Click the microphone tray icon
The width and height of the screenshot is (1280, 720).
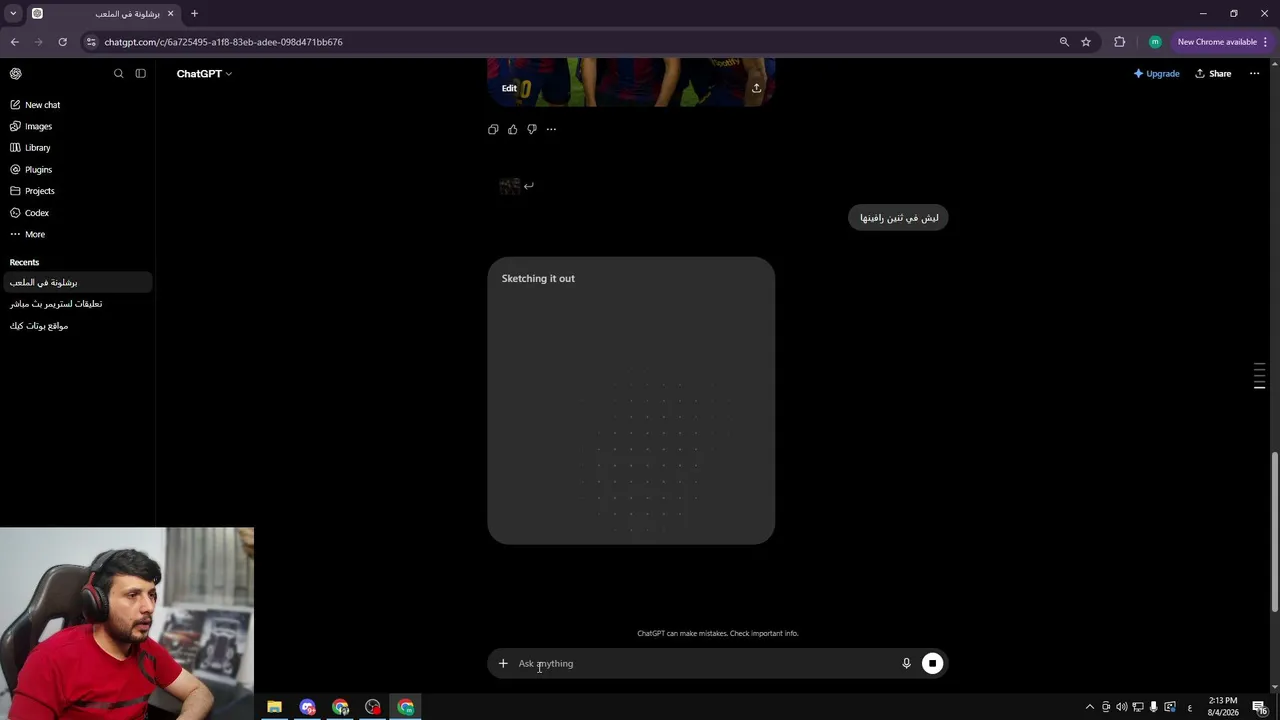(1153, 707)
